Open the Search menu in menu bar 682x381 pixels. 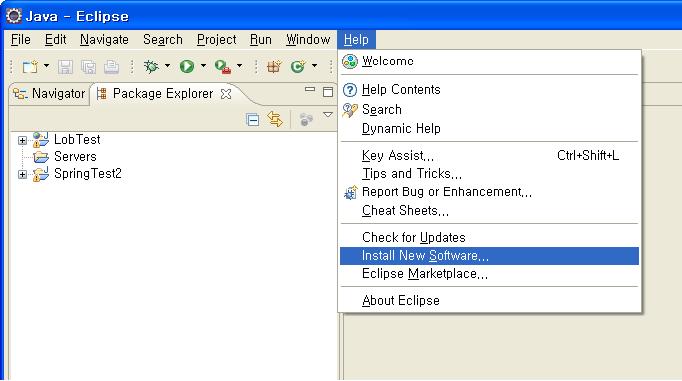point(163,40)
